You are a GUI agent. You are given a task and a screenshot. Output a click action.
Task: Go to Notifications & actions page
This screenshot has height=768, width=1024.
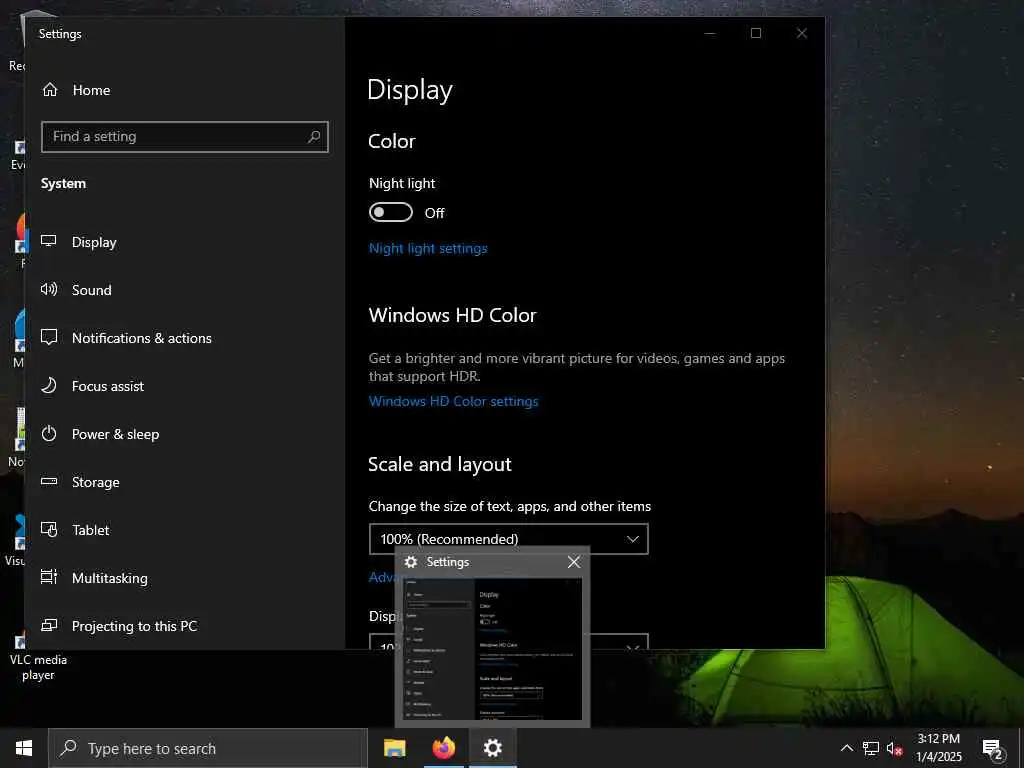tap(142, 338)
